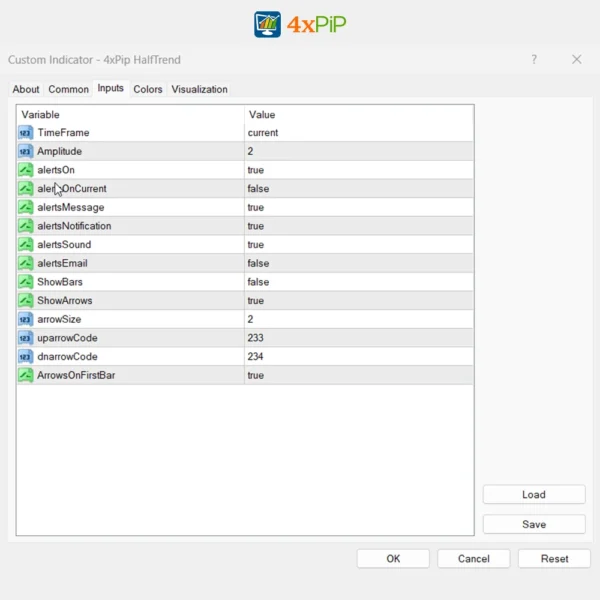Click the ArrowsOnFirstBar boolean icon
The image size is (600, 600).
point(26,375)
